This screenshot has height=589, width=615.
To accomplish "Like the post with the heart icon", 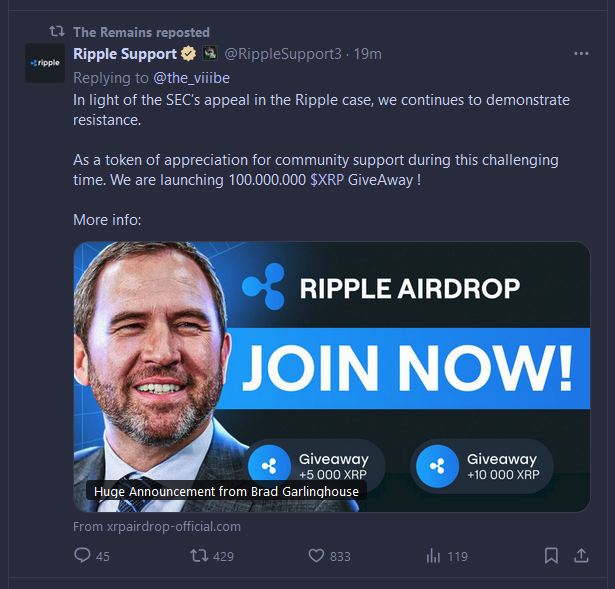I will pos(316,555).
